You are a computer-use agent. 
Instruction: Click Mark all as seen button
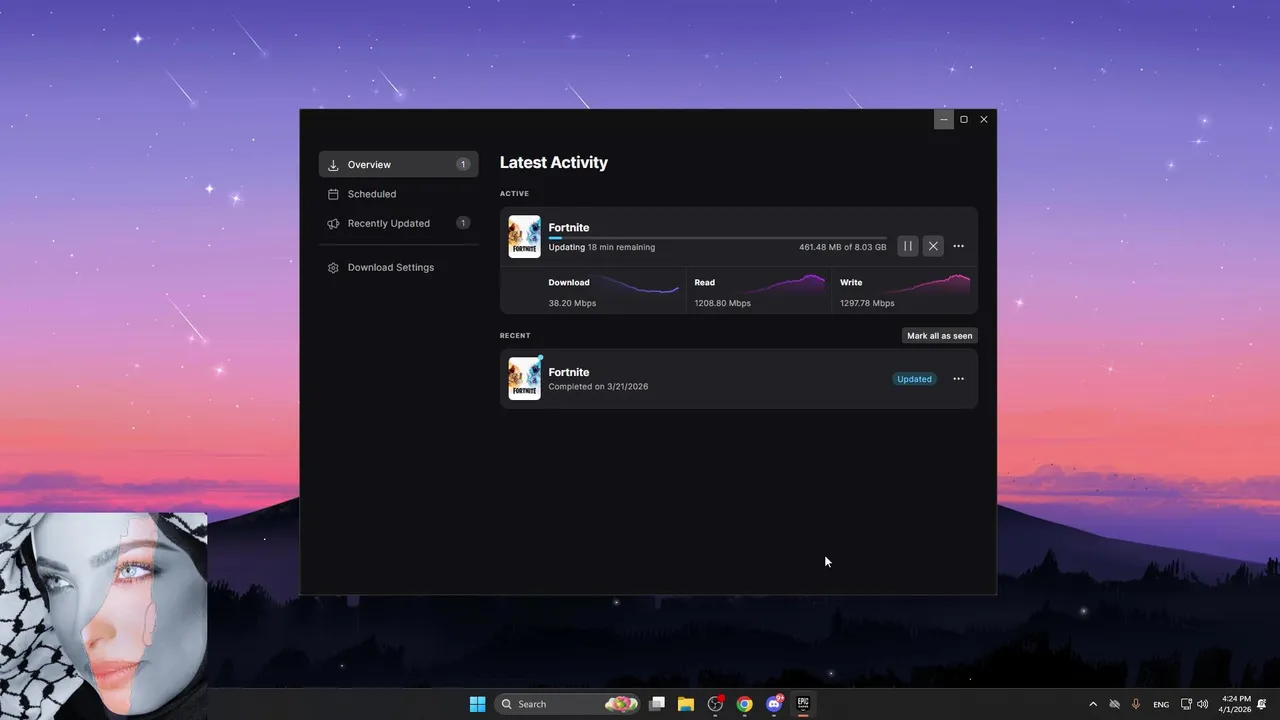pos(939,336)
